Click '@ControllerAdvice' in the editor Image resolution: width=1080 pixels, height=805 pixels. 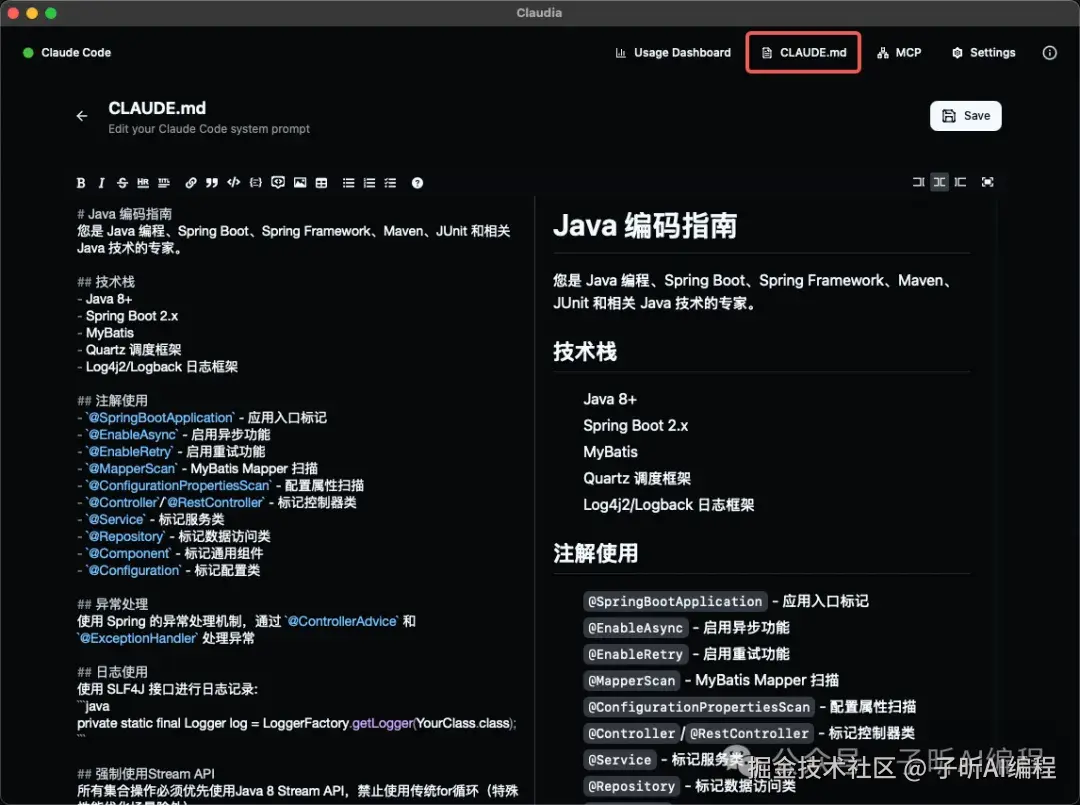342,621
